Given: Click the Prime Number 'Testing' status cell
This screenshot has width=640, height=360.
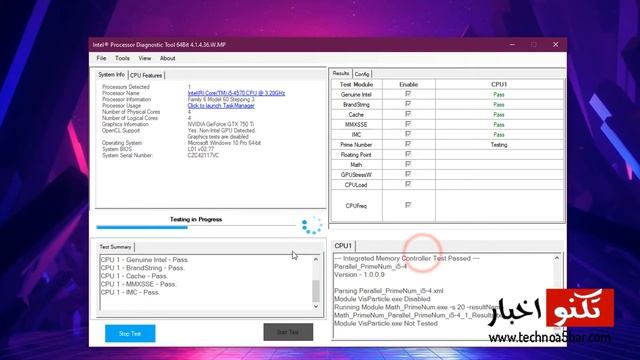Looking at the screenshot, I should click(499, 145).
